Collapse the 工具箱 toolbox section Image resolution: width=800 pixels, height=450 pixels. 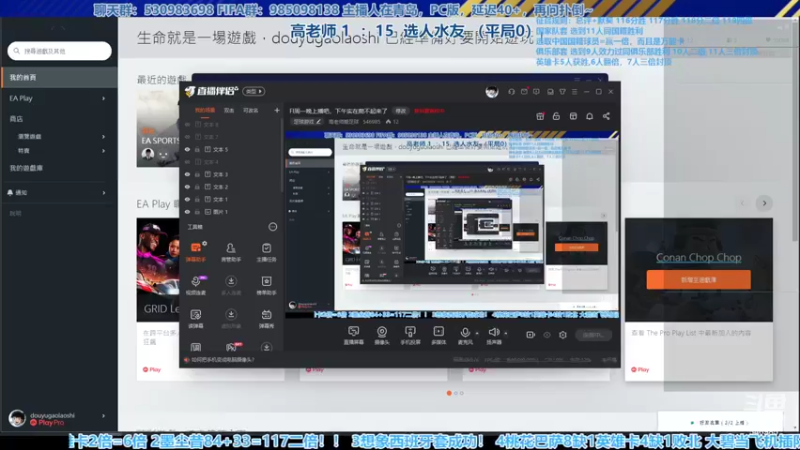pos(273,227)
